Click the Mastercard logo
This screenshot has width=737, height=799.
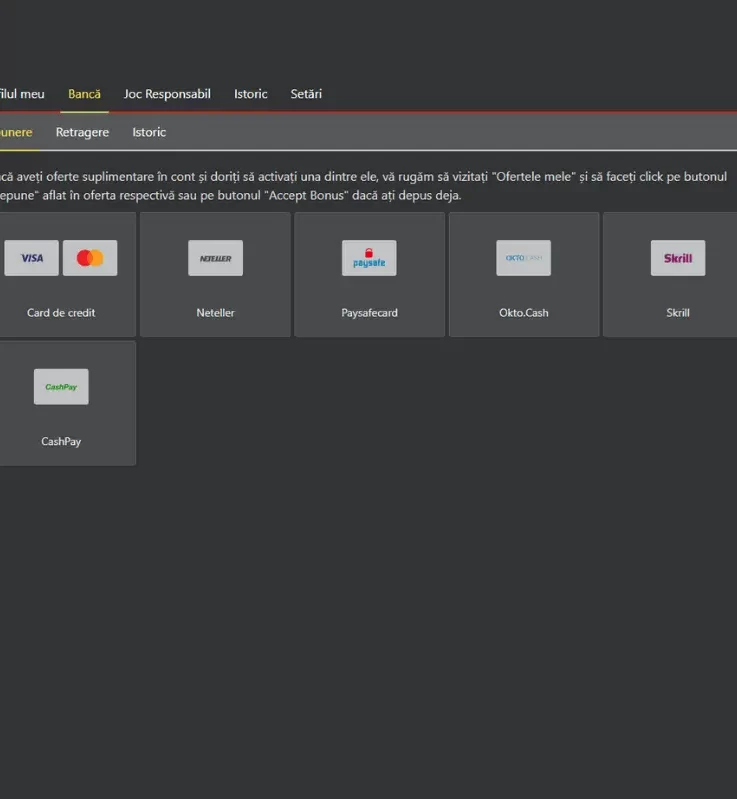tap(90, 258)
